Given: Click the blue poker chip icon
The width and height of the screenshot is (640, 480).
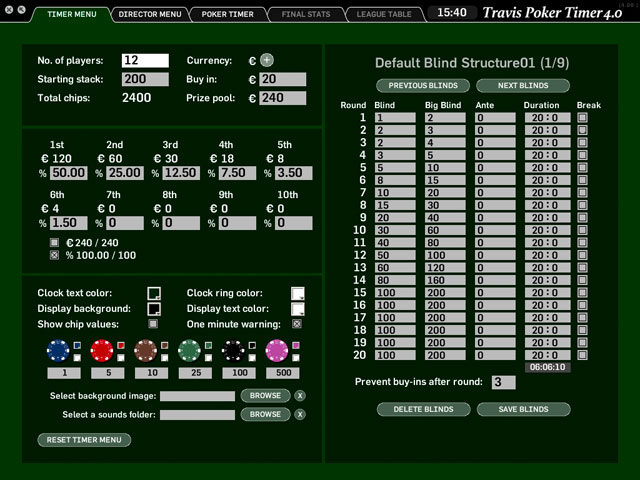Looking at the screenshot, I should pos(58,351).
